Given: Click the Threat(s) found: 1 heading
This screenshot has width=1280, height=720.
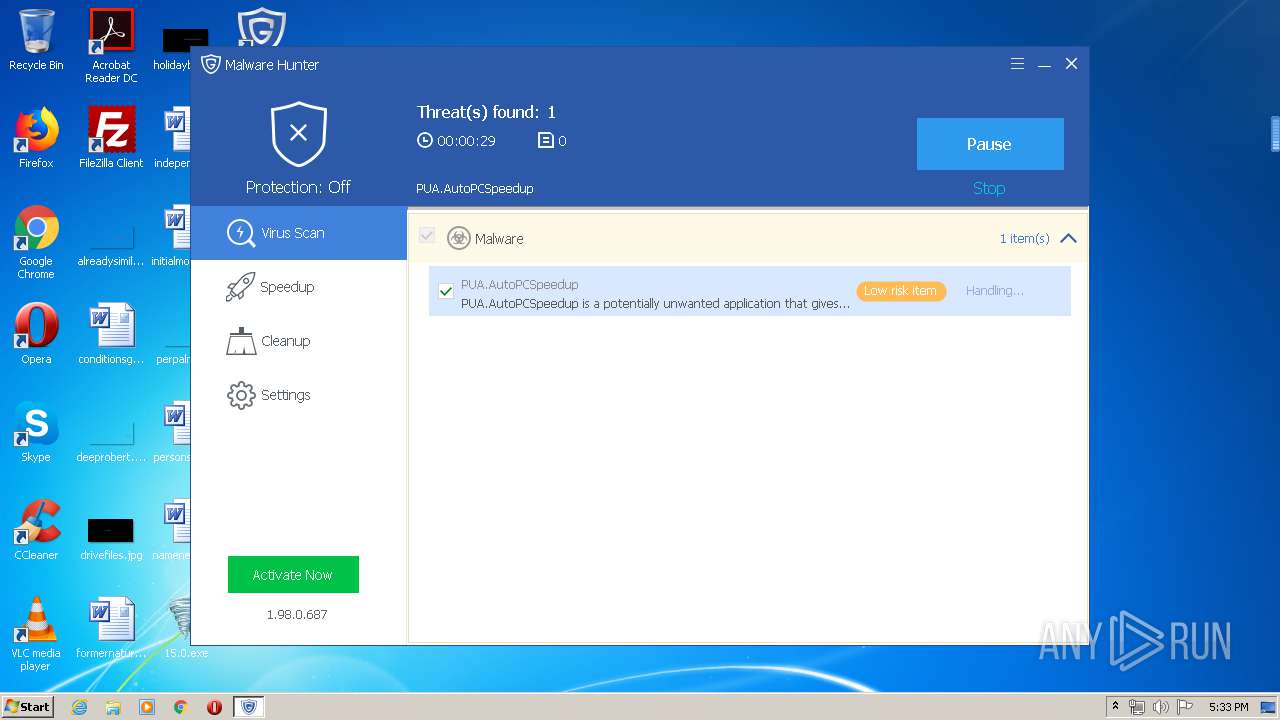Looking at the screenshot, I should tap(486, 112).
